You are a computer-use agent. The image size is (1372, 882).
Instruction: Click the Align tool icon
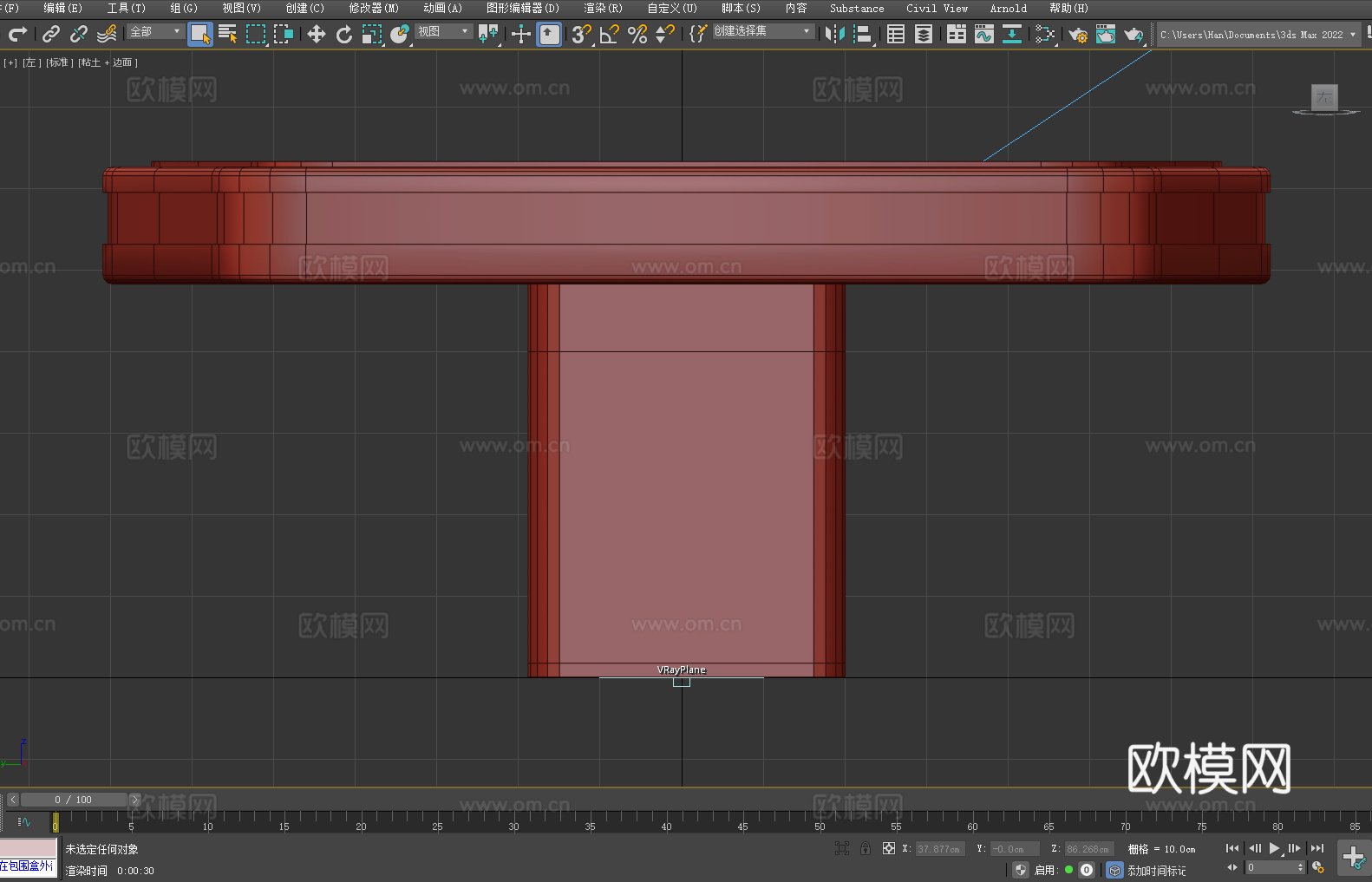click(x=863, y=34)
